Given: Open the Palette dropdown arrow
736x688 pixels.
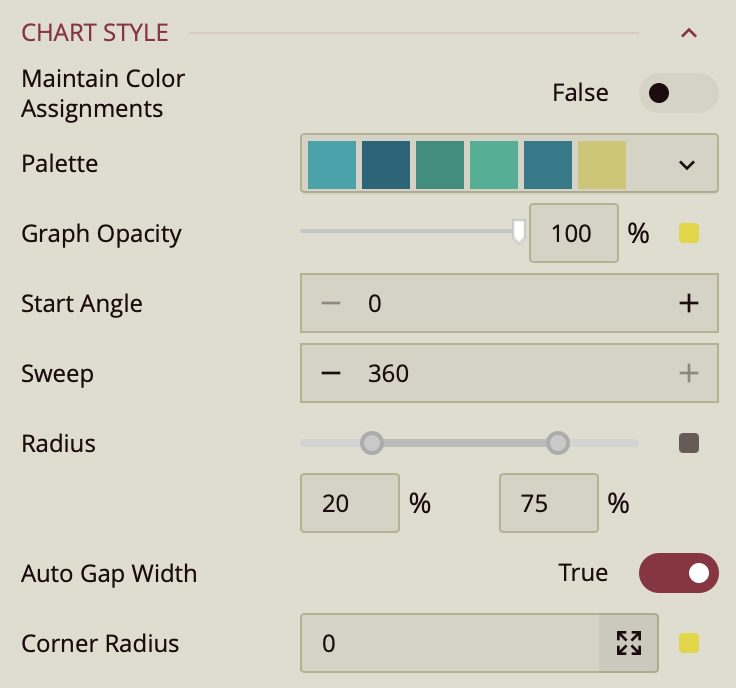Looking at the screenshot, I should click(x=686, y=164).
